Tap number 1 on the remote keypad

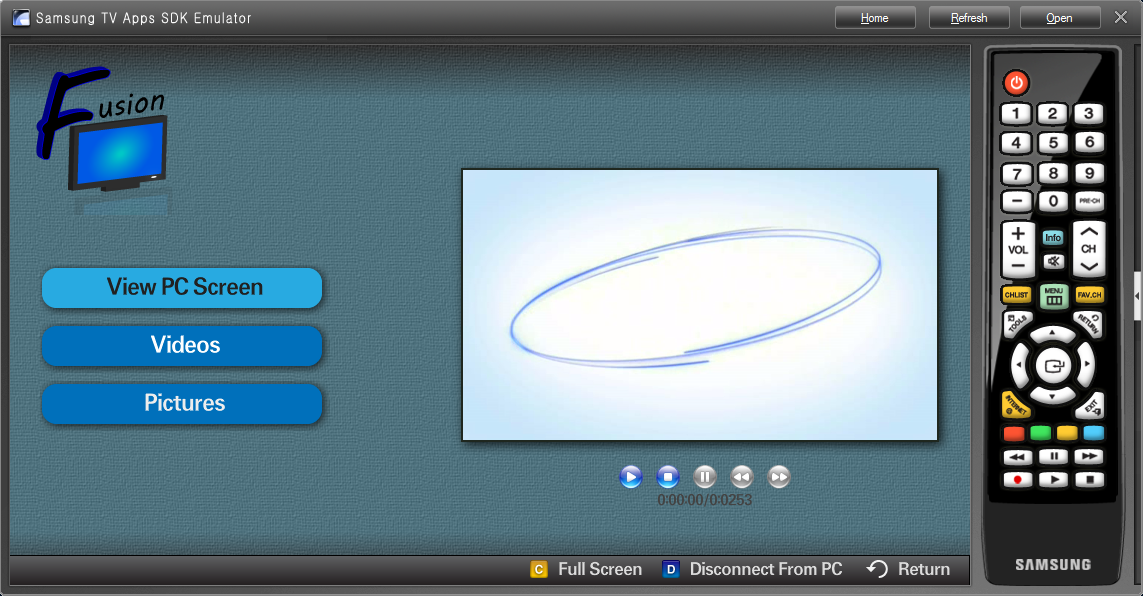[1015, 114]
